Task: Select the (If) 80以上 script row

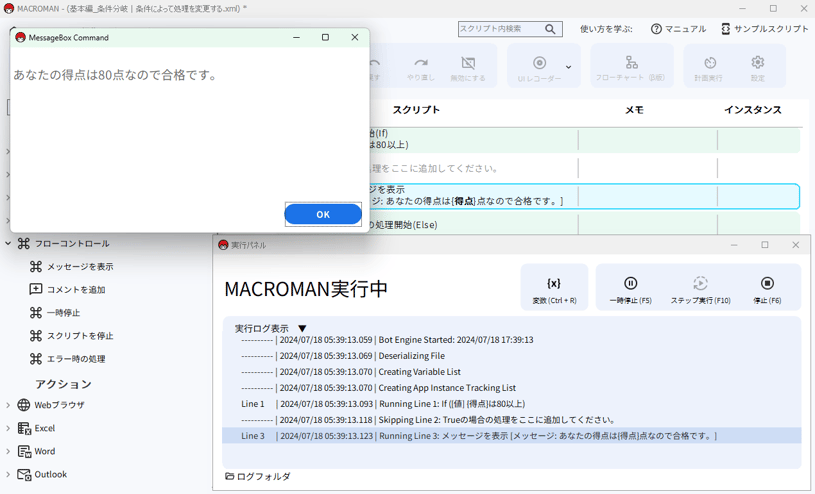Action: click(x=585, y=140)
